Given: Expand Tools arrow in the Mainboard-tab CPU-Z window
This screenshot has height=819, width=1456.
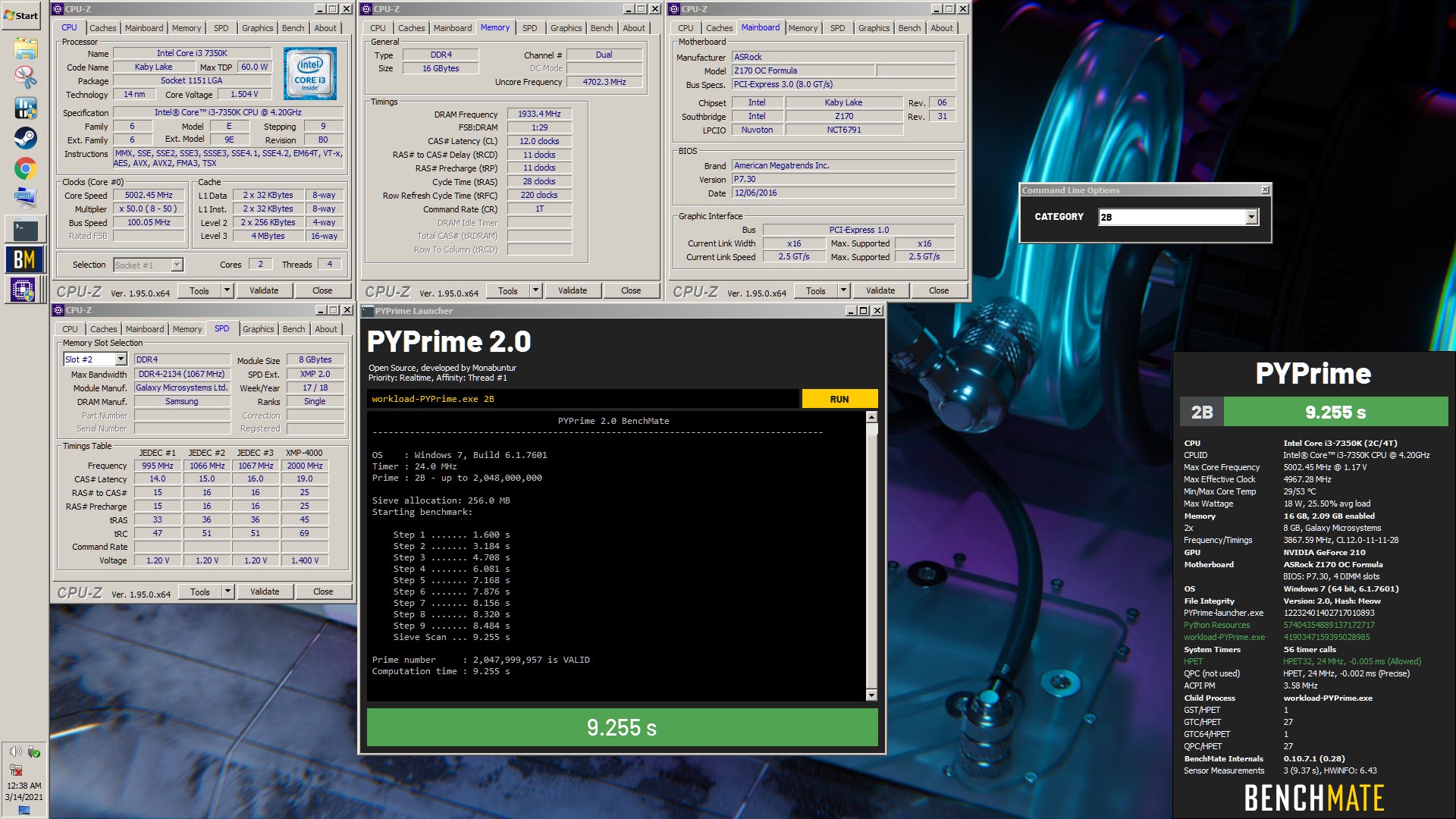Looking at the screenshot, I should (843, 290).
